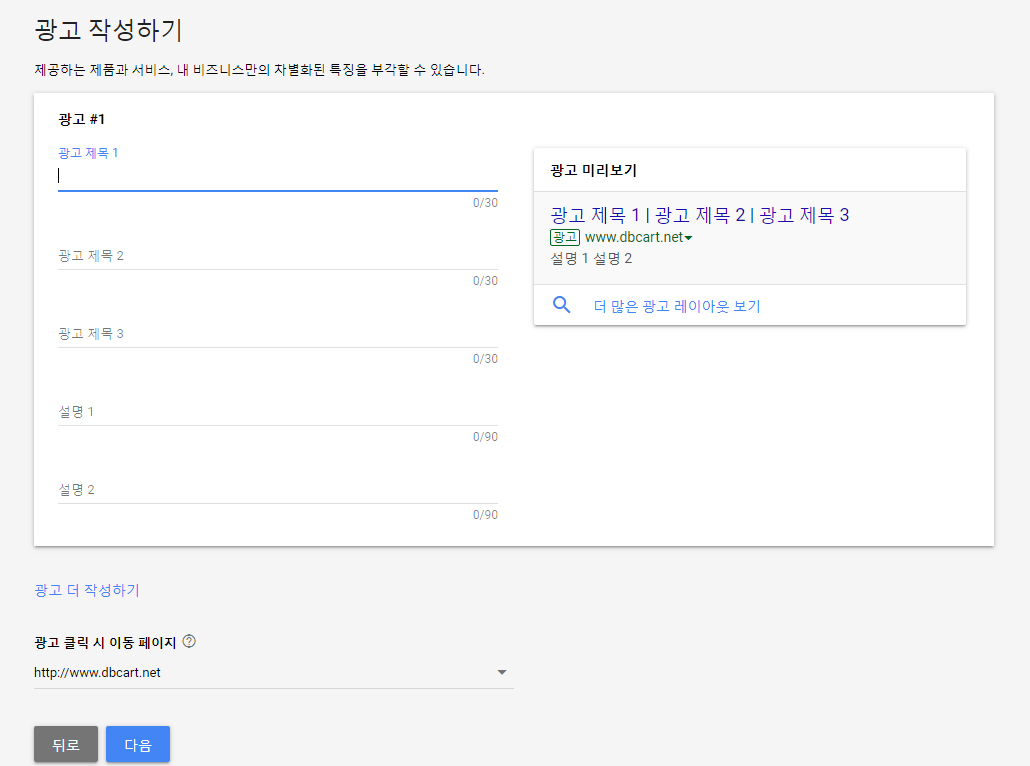
Task: Click the magnifier icon in the ad preview
Action: [x=562, y=306]
